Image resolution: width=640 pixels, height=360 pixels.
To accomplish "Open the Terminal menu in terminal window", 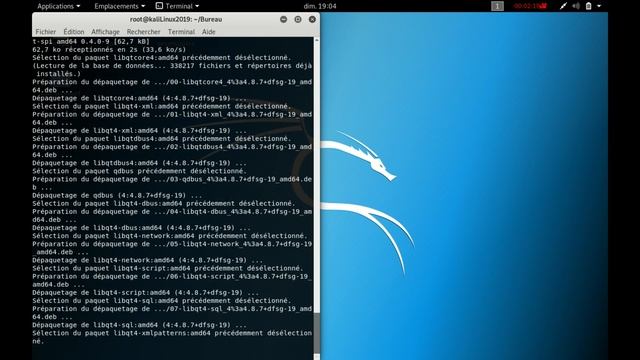I will 181,31.
